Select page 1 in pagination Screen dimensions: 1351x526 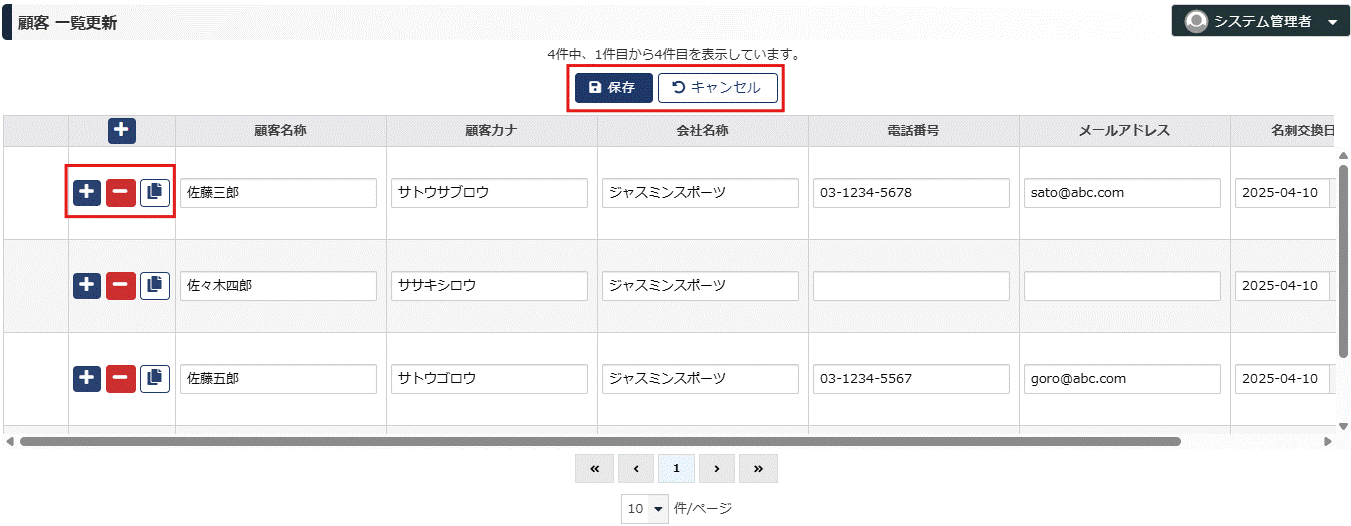pos(676,468)
